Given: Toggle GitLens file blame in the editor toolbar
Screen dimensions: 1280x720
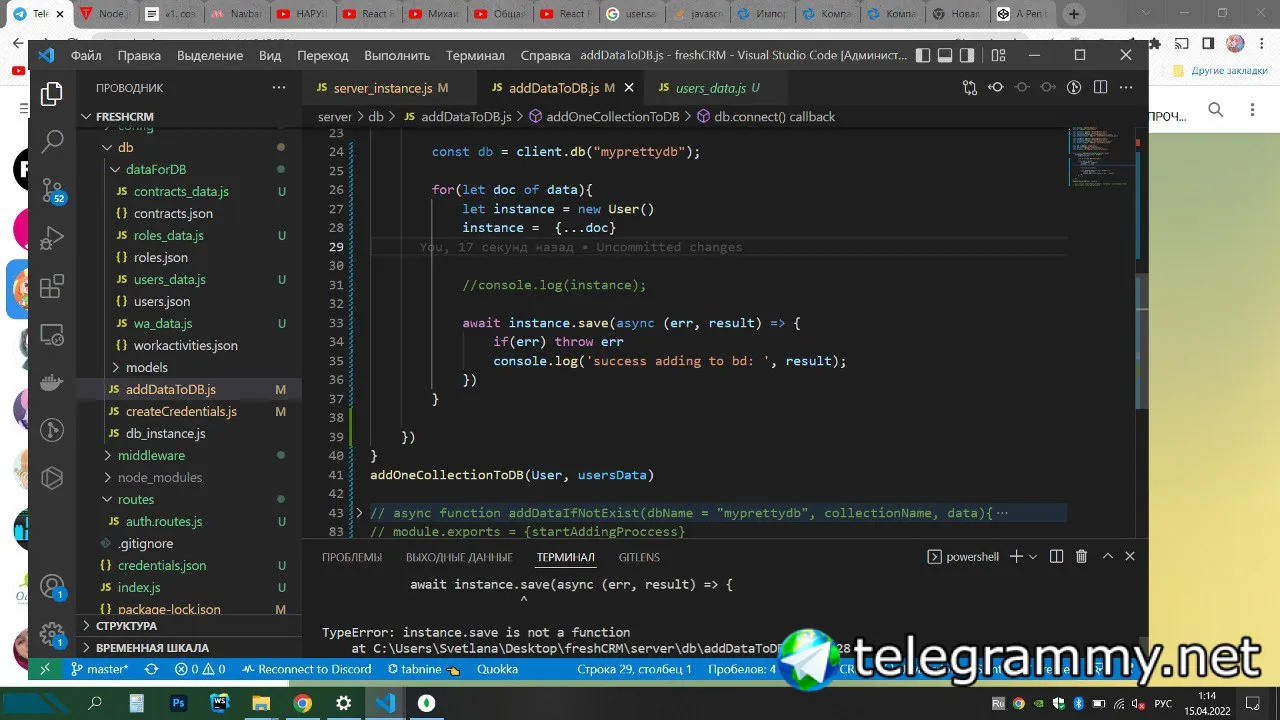Looking at the screenshot, I should [1074, 88].
